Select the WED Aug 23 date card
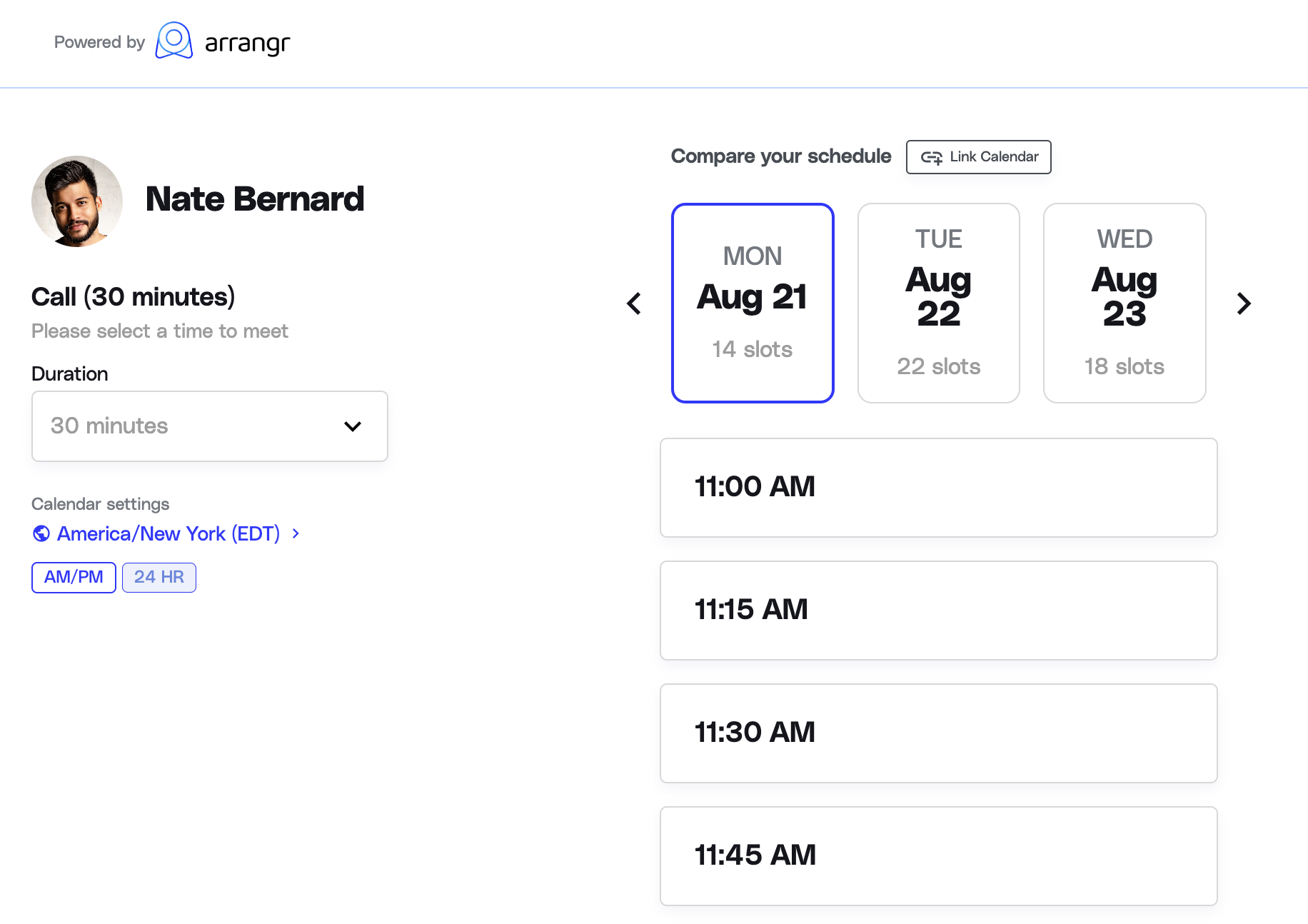Image resolution: width=1308 pixels, height=924 pixels. tap(1125, 303)
